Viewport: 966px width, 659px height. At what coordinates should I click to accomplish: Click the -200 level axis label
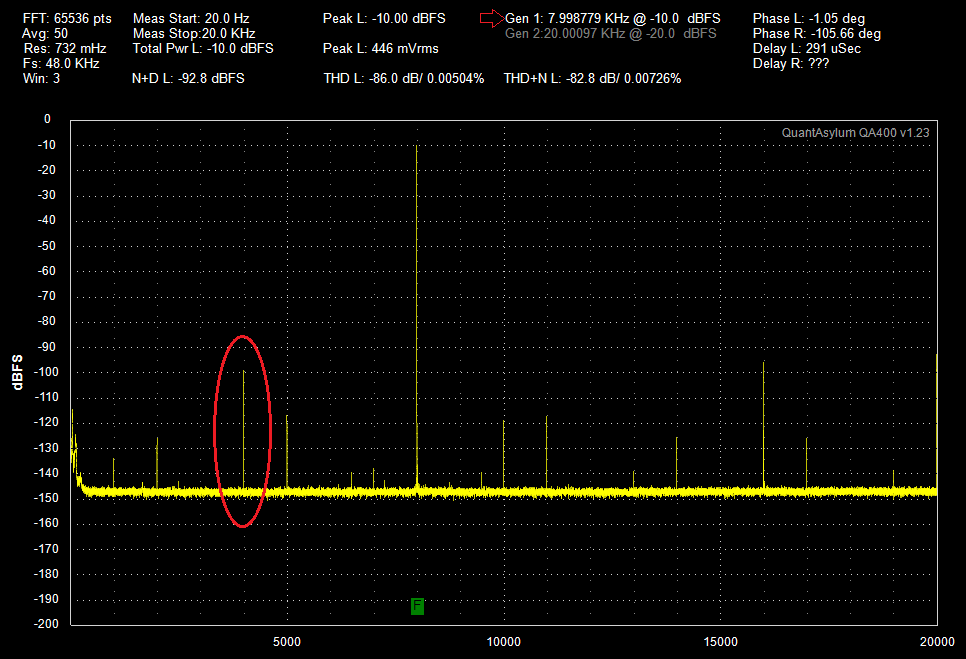(46, 623)
